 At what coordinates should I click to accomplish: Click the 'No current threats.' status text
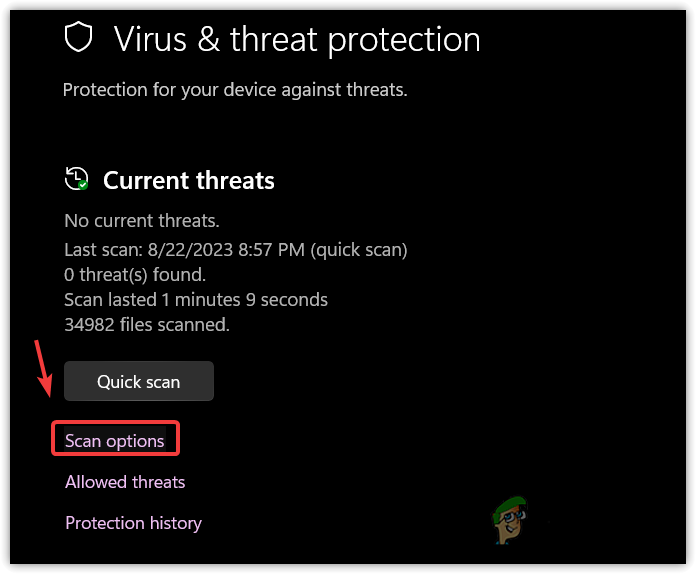(x=142, y=220)
